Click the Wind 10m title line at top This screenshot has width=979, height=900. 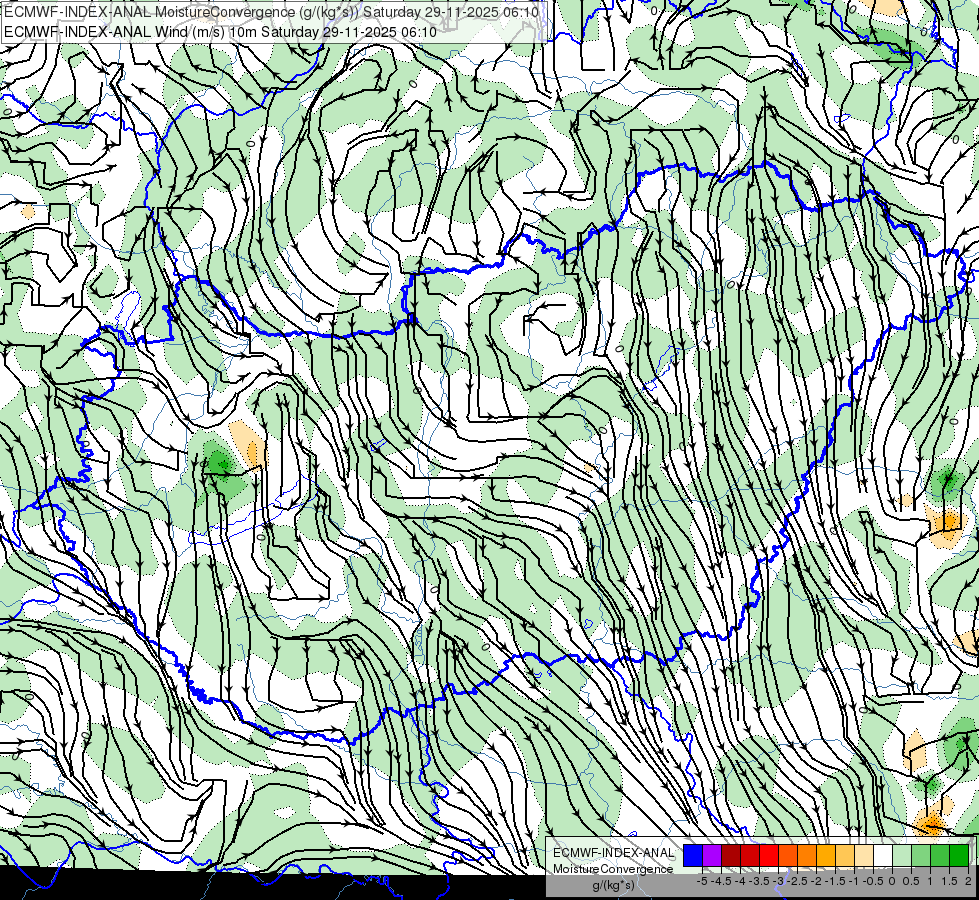point(220,31)
